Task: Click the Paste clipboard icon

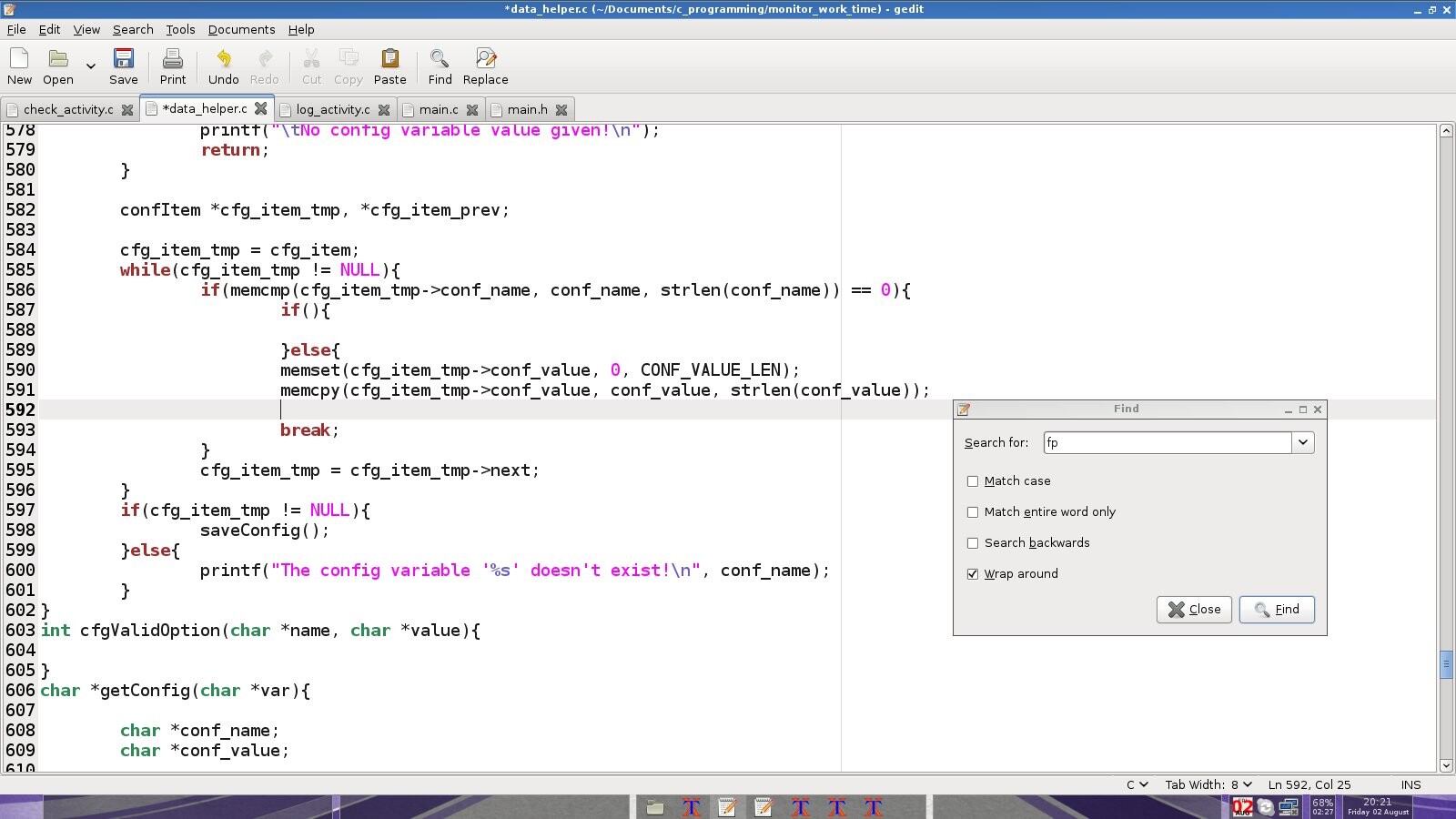Action: pyautogui.click(x=389, y=60)
